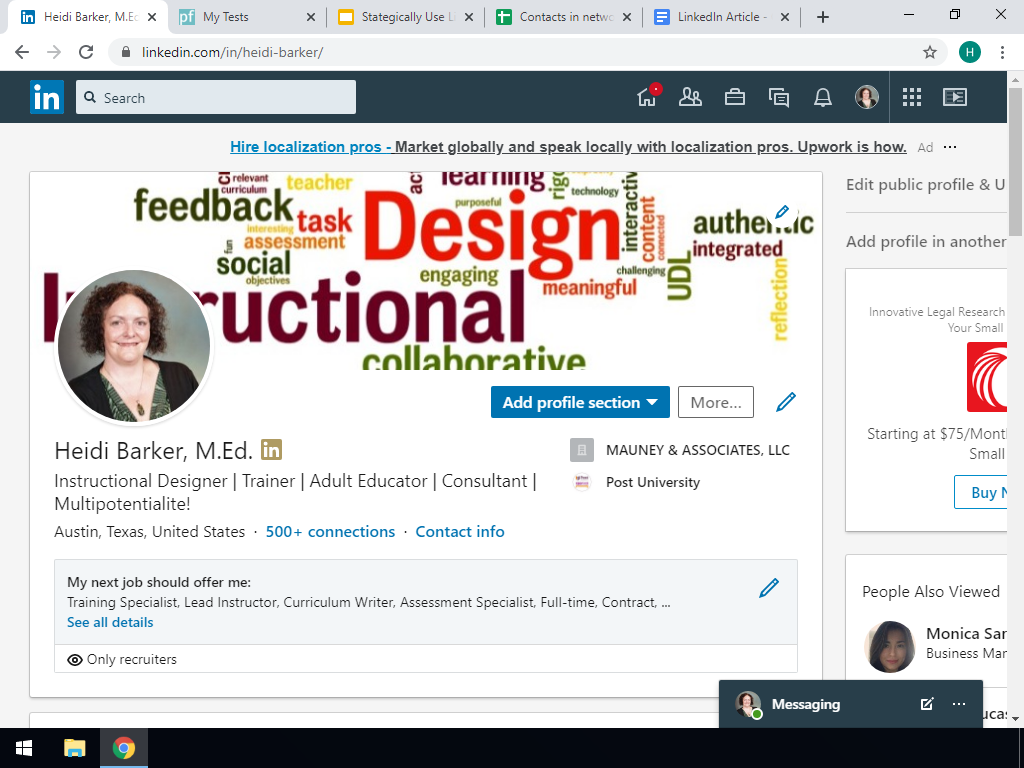This screenshot has height=768, width=1024.
Task: Click the browser address bar URL
Action: point(232,52)
